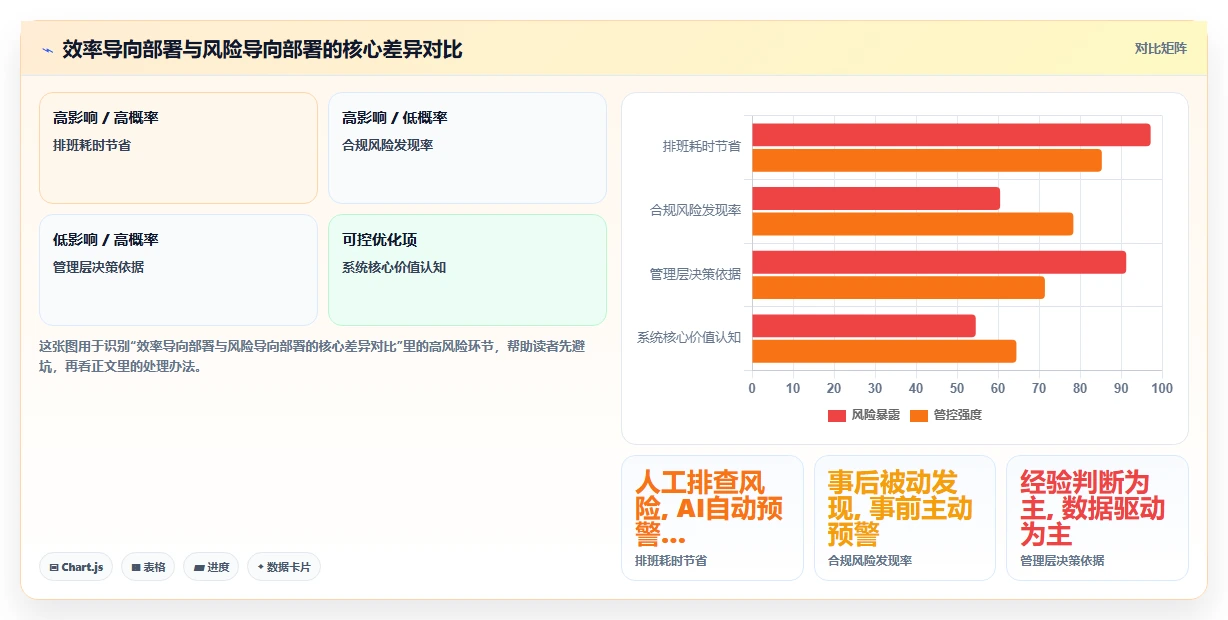Click the orange 合规风险发现率 bar
This screenshot has height=620, width=1228.
tap(912, 224)
